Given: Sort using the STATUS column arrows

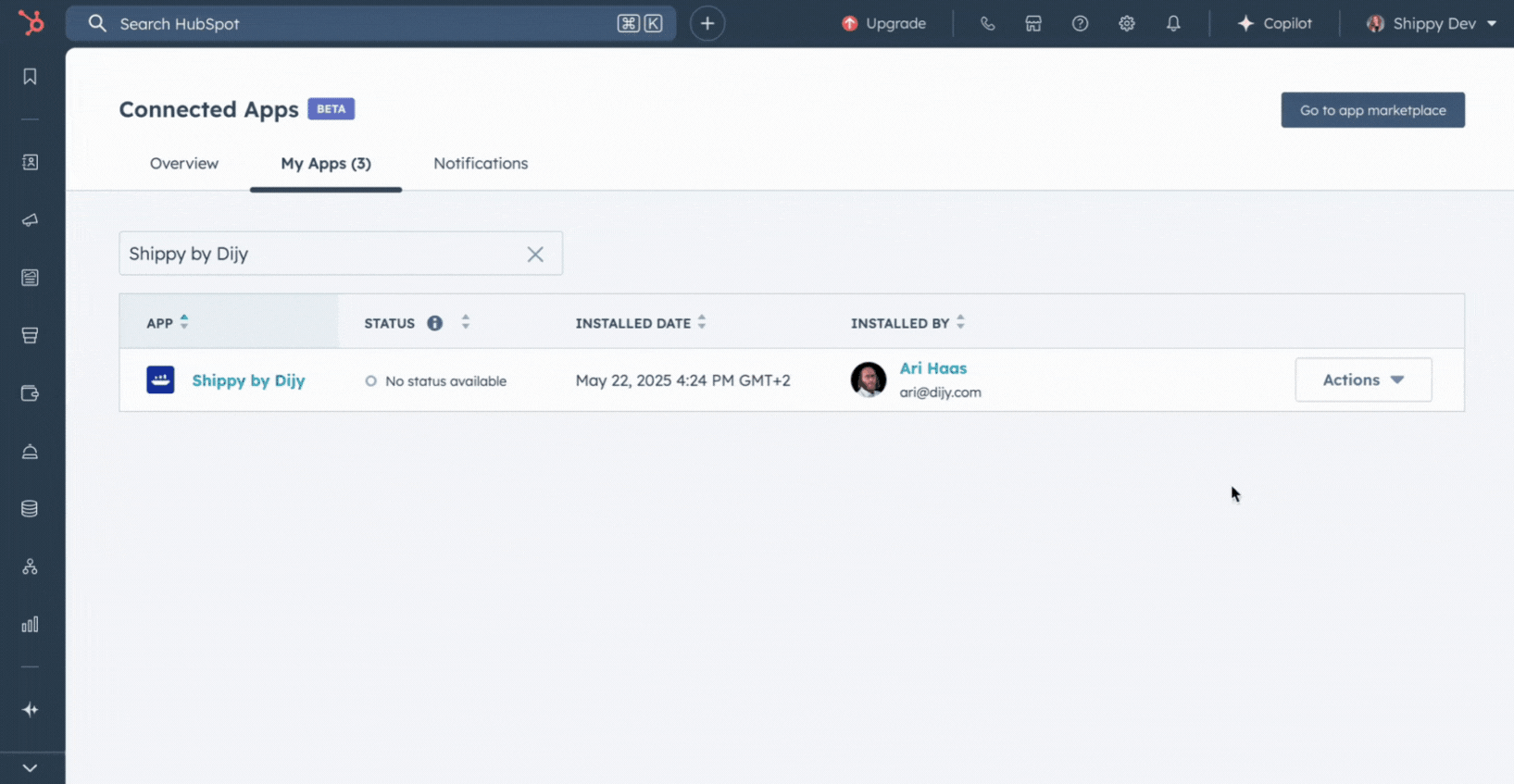Looking at the screenshot, I should click(466, 322).
